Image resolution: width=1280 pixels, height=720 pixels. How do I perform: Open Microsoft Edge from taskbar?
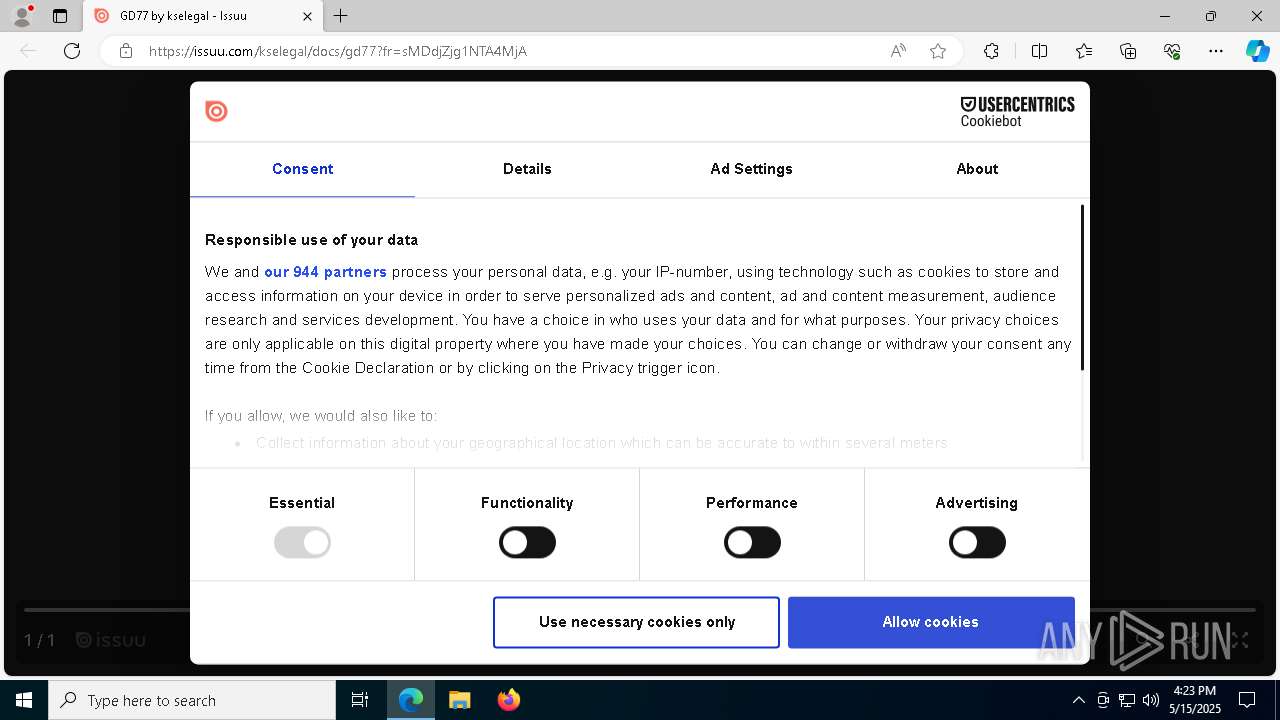click(x=411, y=700)
